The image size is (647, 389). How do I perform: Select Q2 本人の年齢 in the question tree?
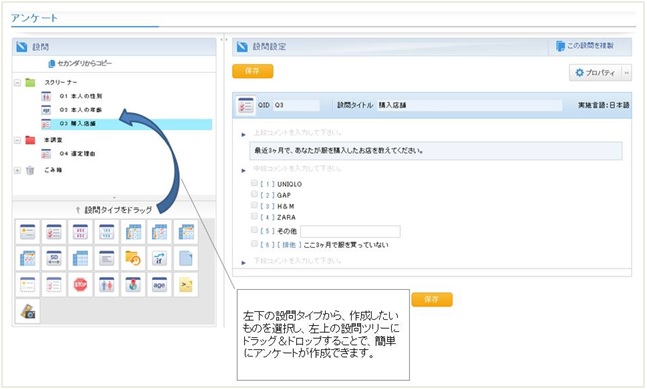tap(81, 110)
